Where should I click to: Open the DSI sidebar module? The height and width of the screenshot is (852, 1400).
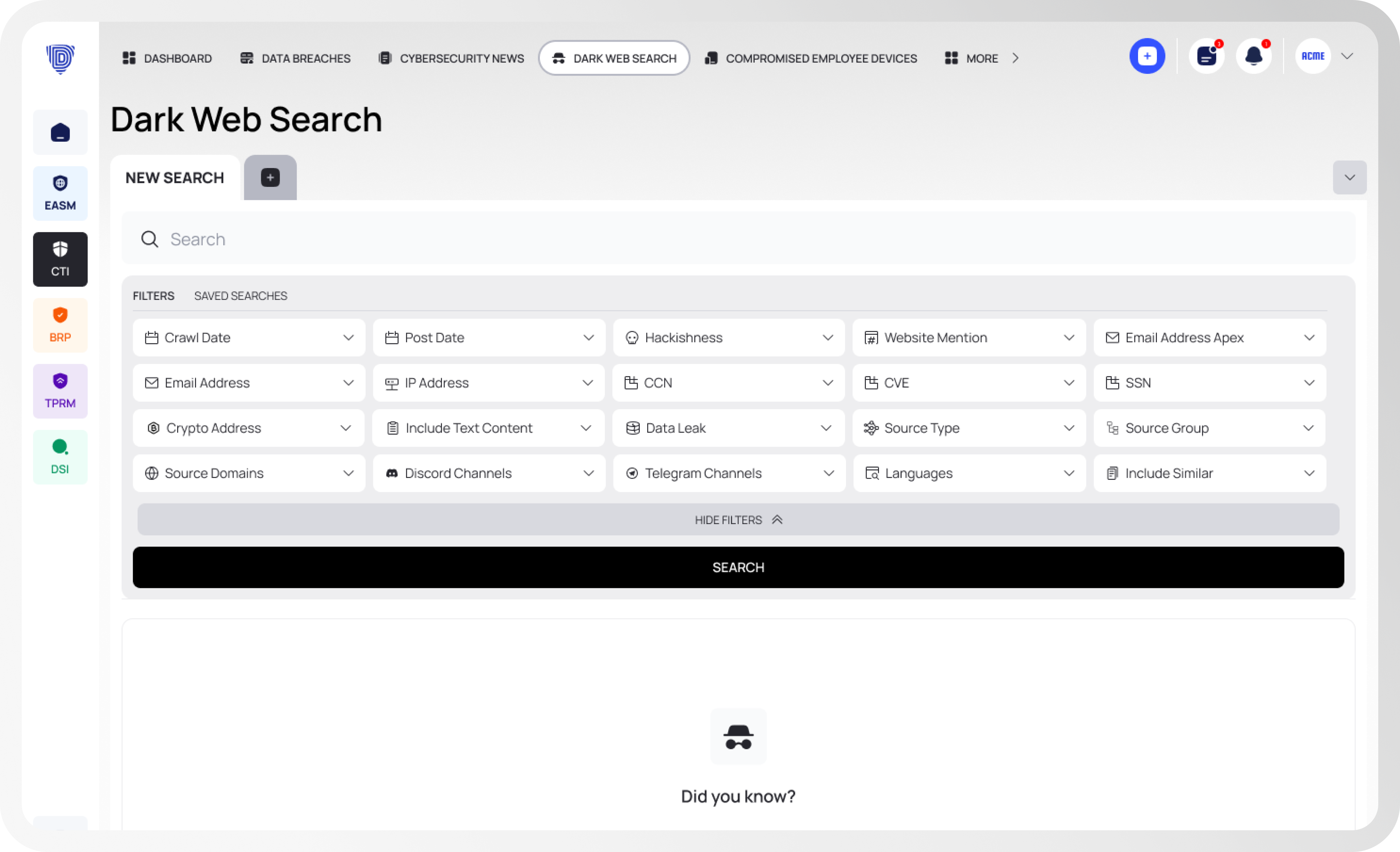click(60, 457)
